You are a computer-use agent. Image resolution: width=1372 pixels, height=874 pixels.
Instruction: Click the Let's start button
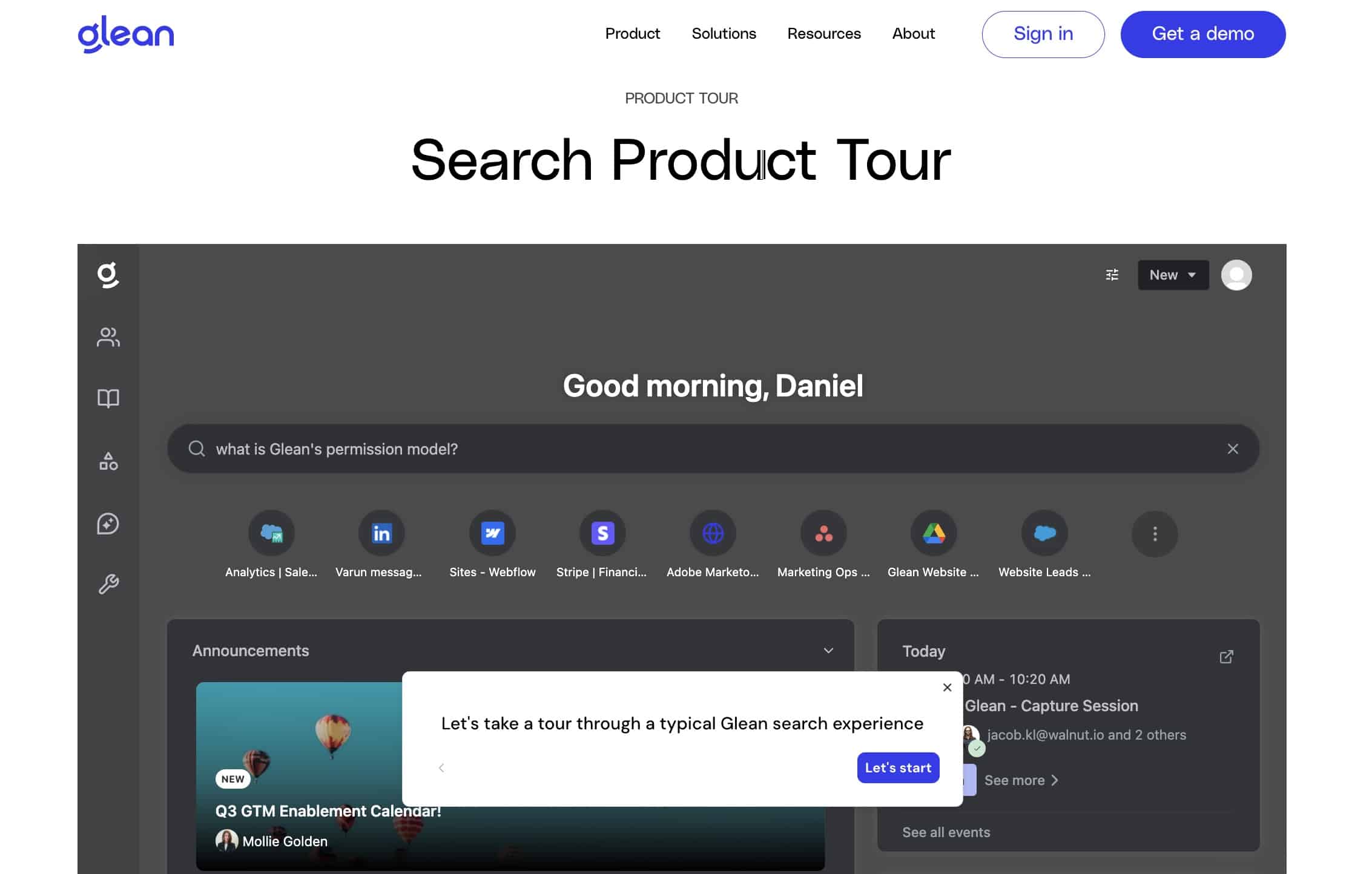[x=898, y=767]
